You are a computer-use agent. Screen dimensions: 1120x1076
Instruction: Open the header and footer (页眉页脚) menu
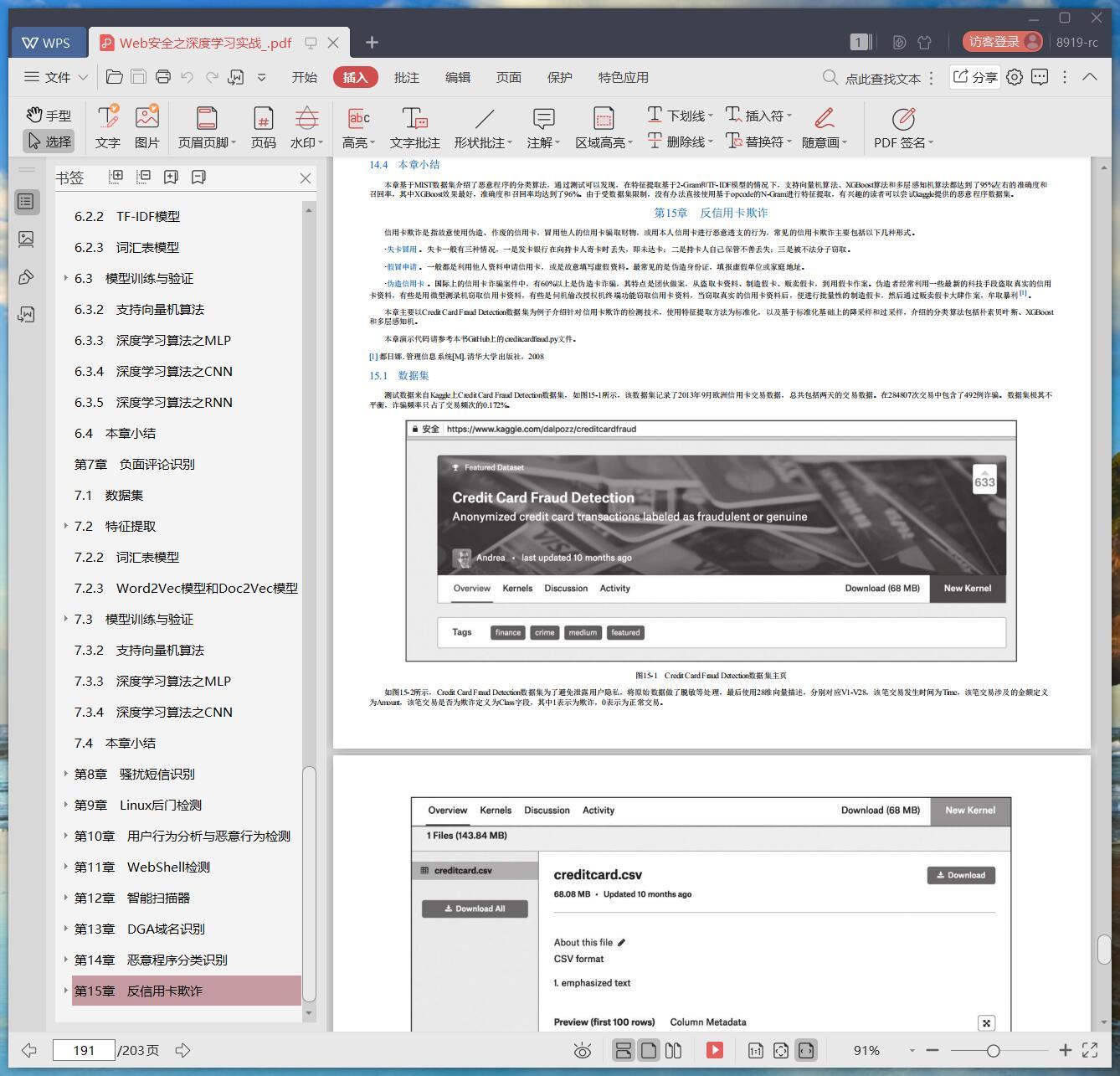[x=207, y=127]
